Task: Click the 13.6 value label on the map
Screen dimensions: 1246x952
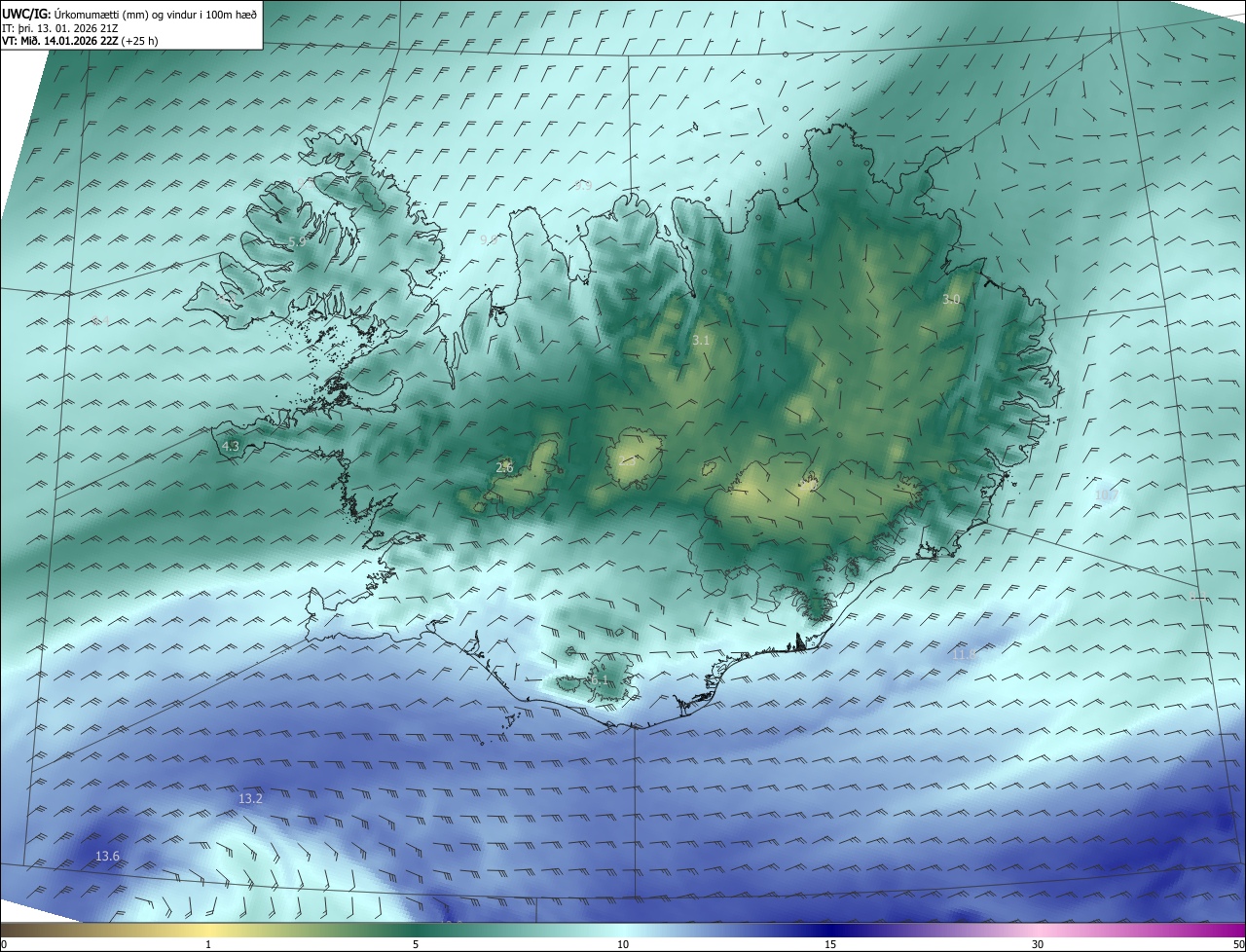Action: 107,857
